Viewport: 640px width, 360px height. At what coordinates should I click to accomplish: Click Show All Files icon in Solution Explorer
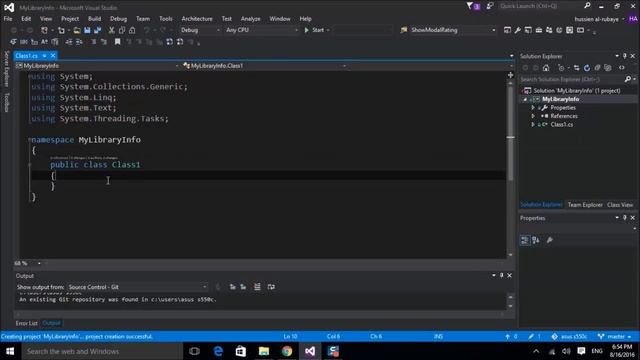(x=608, y=68)
